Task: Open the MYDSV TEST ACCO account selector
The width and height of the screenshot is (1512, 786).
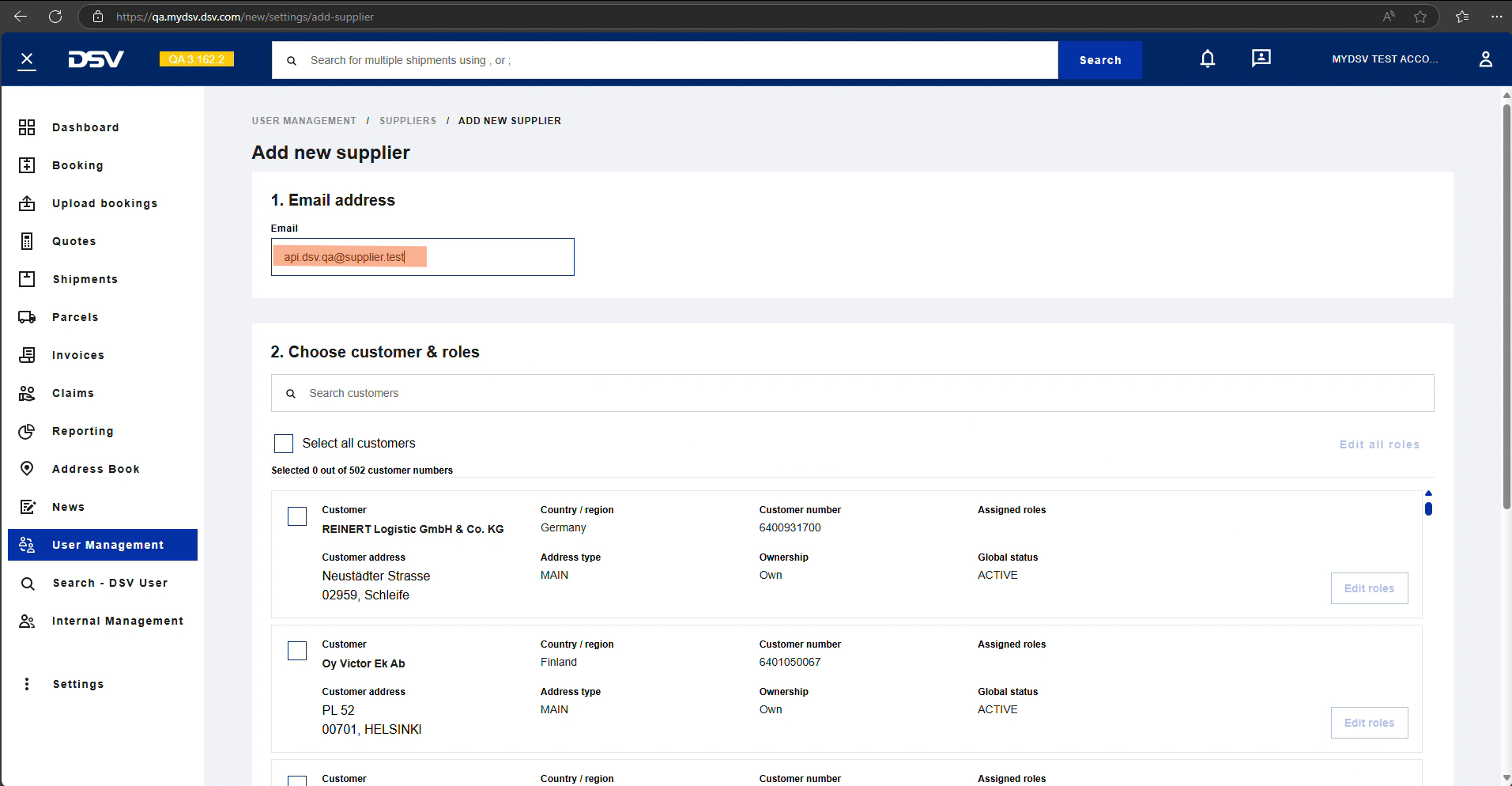Action: tap(1384, 59)
